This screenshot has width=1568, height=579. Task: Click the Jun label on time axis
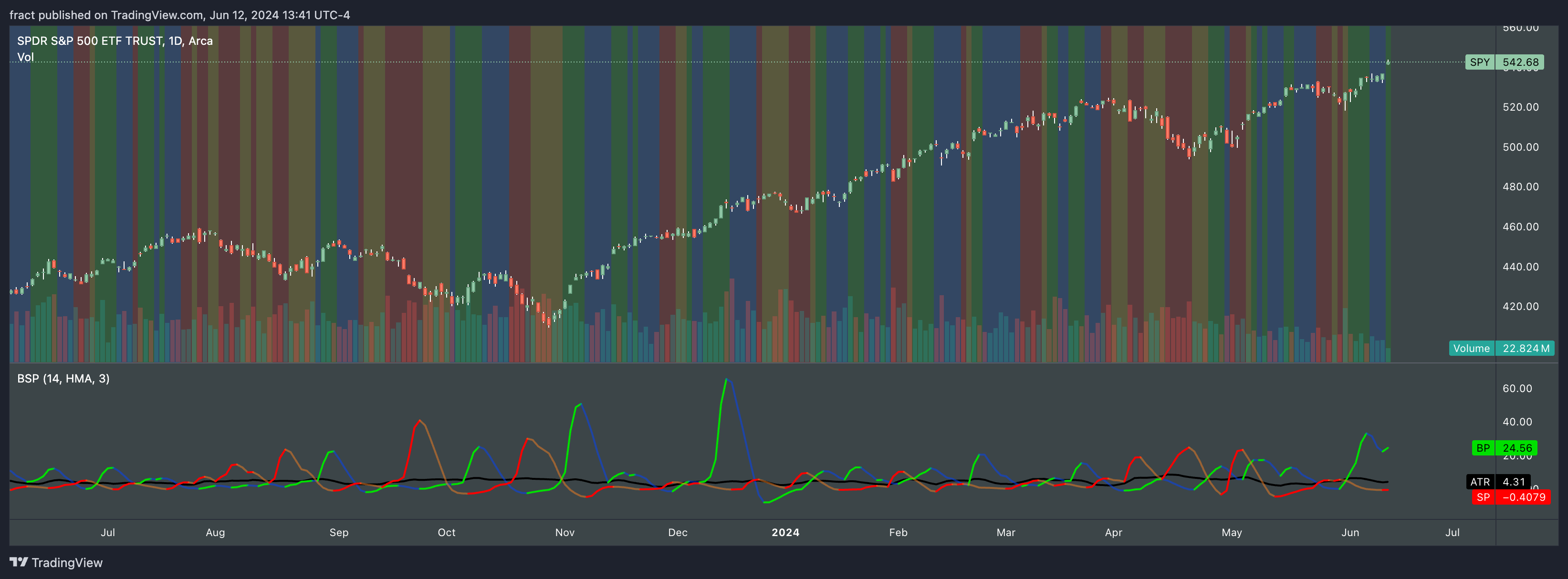pos(1350,533)
